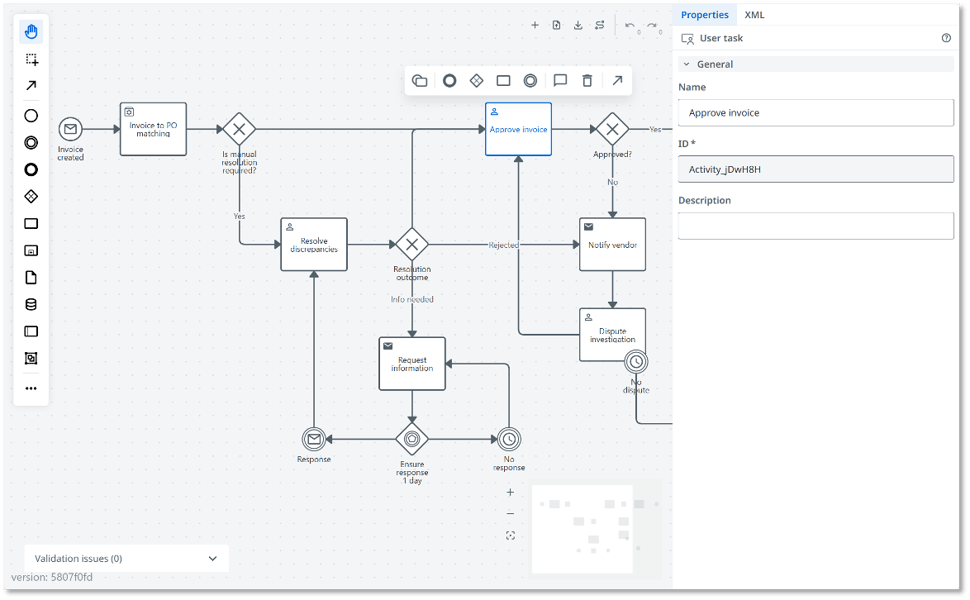Viewport: 970px width, 600px height.
Task: Zoom in with the plus control
Action: (510, 492)
